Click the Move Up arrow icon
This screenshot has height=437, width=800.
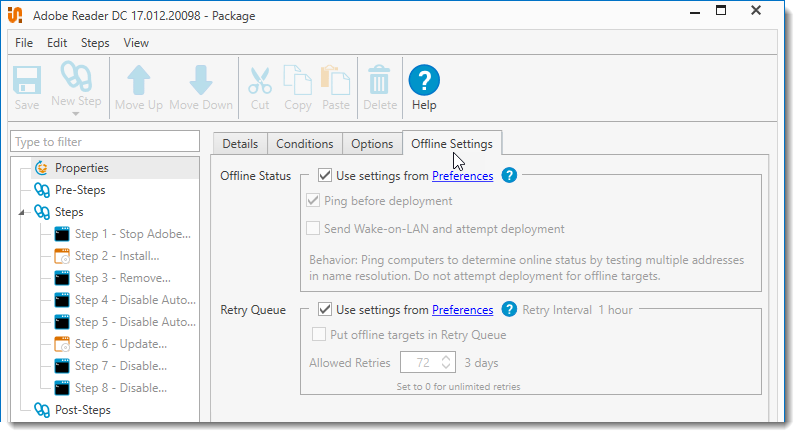139,81
